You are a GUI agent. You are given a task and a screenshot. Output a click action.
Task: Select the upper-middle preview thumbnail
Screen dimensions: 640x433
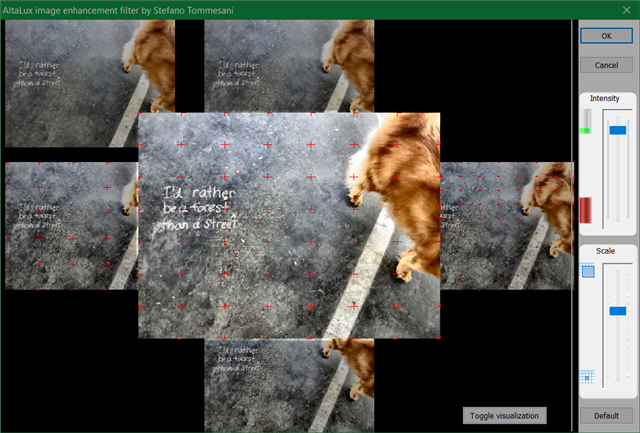[x=289, y=66]
